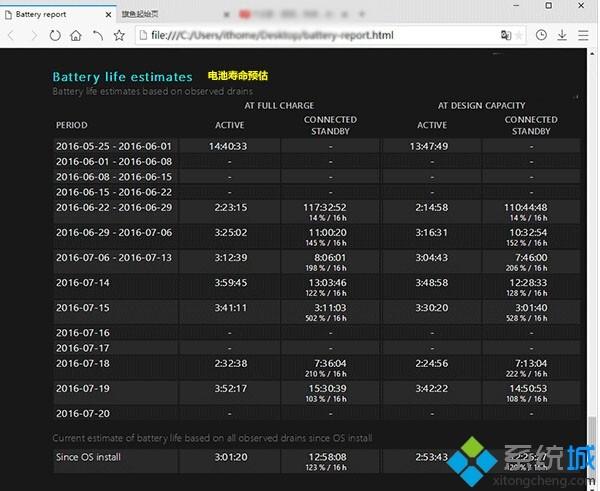The image size is (600, 491).
Task: Click the address bar URL field
Action: click(x=300, y=35)
